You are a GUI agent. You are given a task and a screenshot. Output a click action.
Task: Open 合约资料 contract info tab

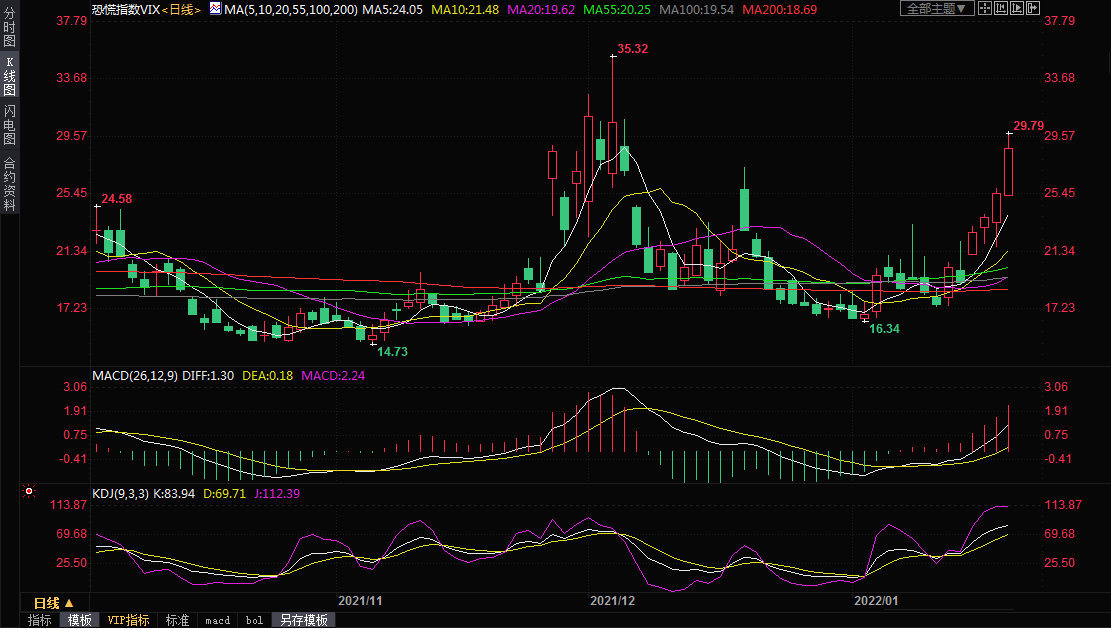[9, 183]
